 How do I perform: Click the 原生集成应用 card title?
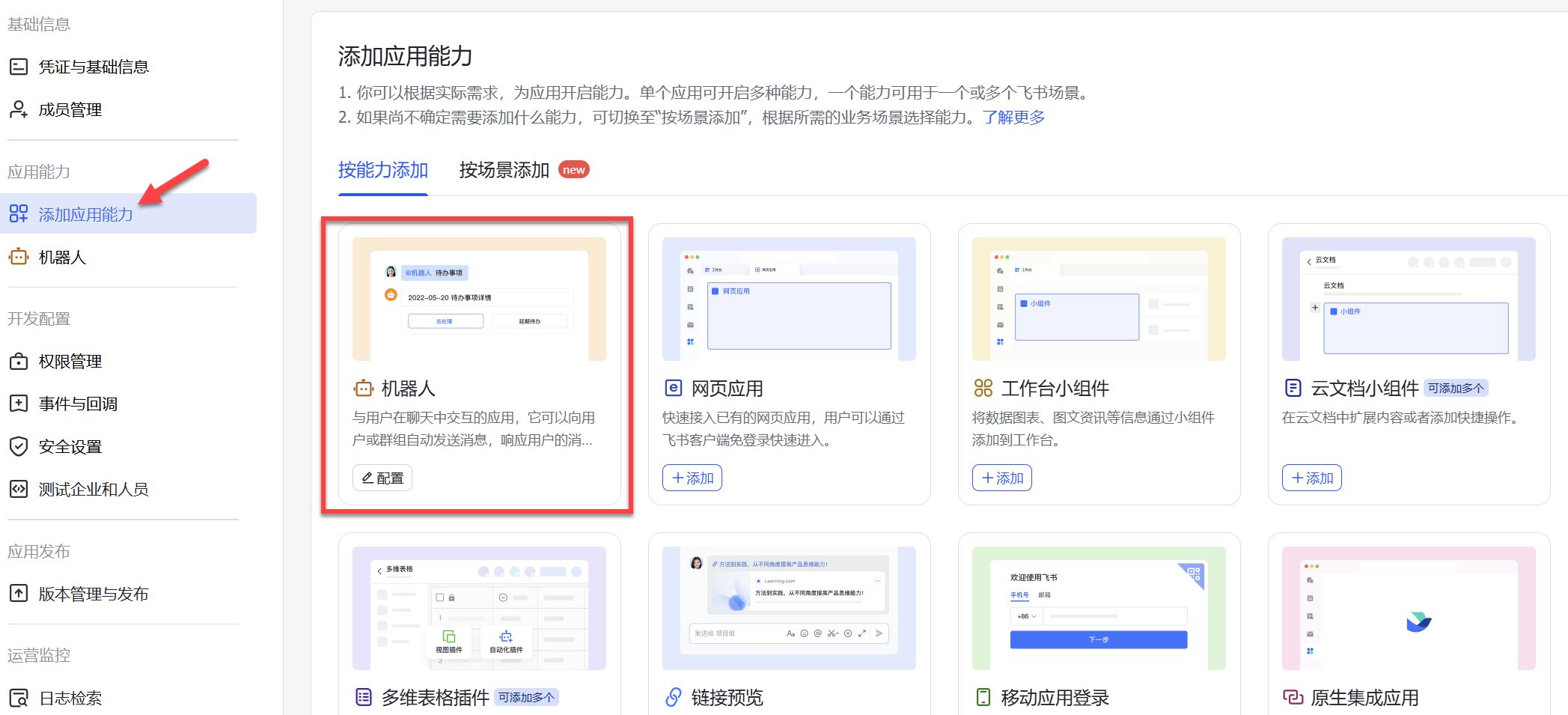[x=1365, y=697]
